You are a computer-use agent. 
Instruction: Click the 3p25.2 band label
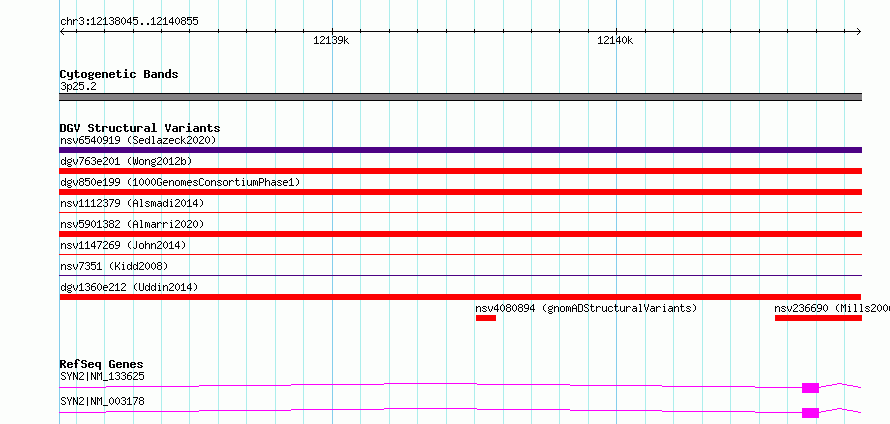pos(77,87)
